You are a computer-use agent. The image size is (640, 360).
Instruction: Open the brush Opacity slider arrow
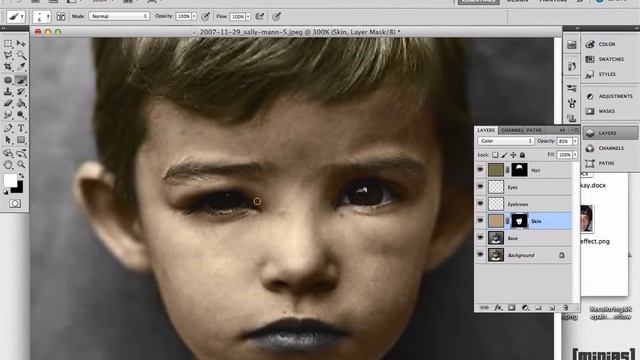(194, 16)
